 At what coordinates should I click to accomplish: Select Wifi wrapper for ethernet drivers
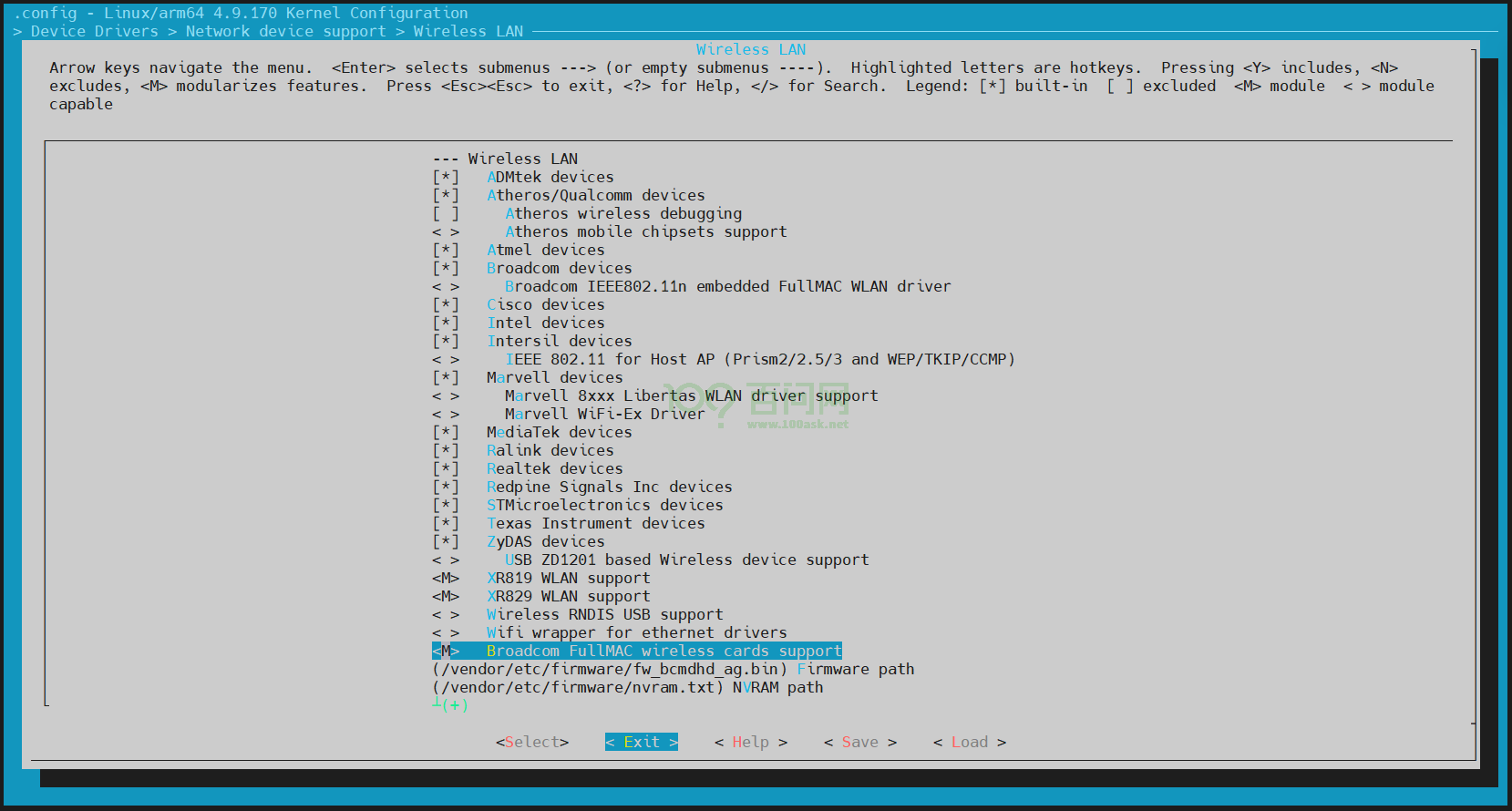(636, 632)
